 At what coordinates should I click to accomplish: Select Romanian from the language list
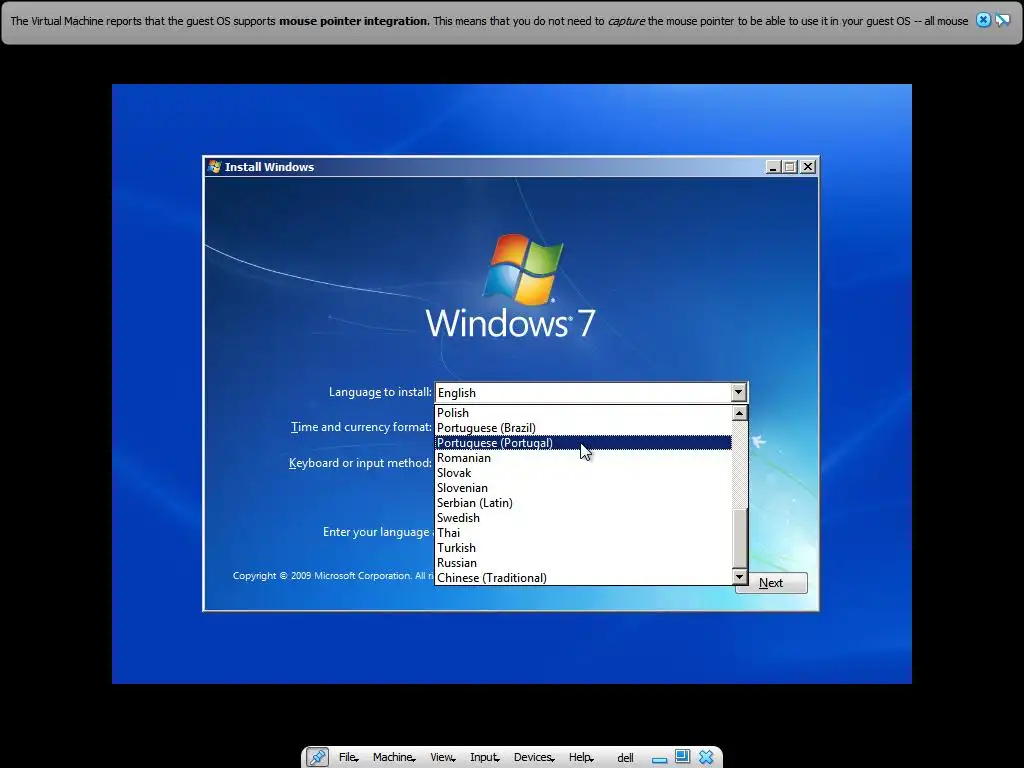[583, 458]
